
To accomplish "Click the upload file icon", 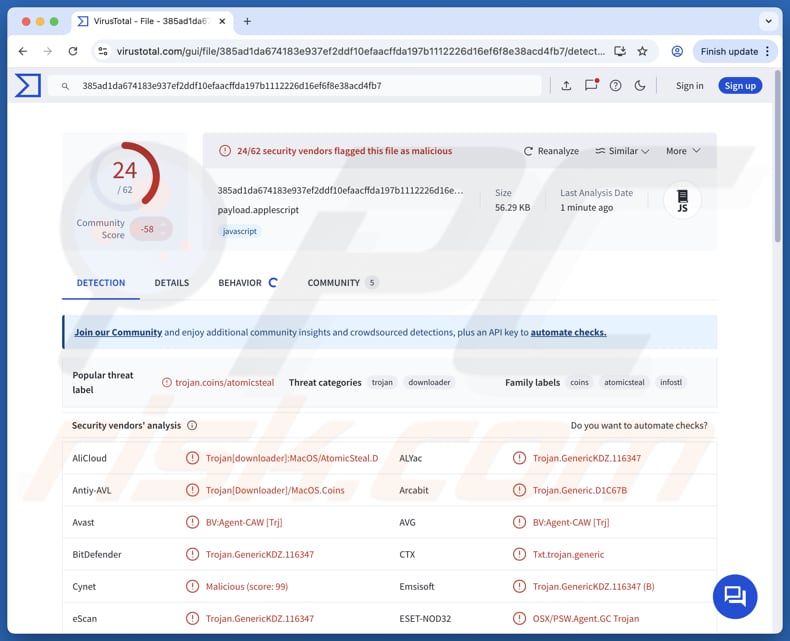I will click(x=566, y=86).
